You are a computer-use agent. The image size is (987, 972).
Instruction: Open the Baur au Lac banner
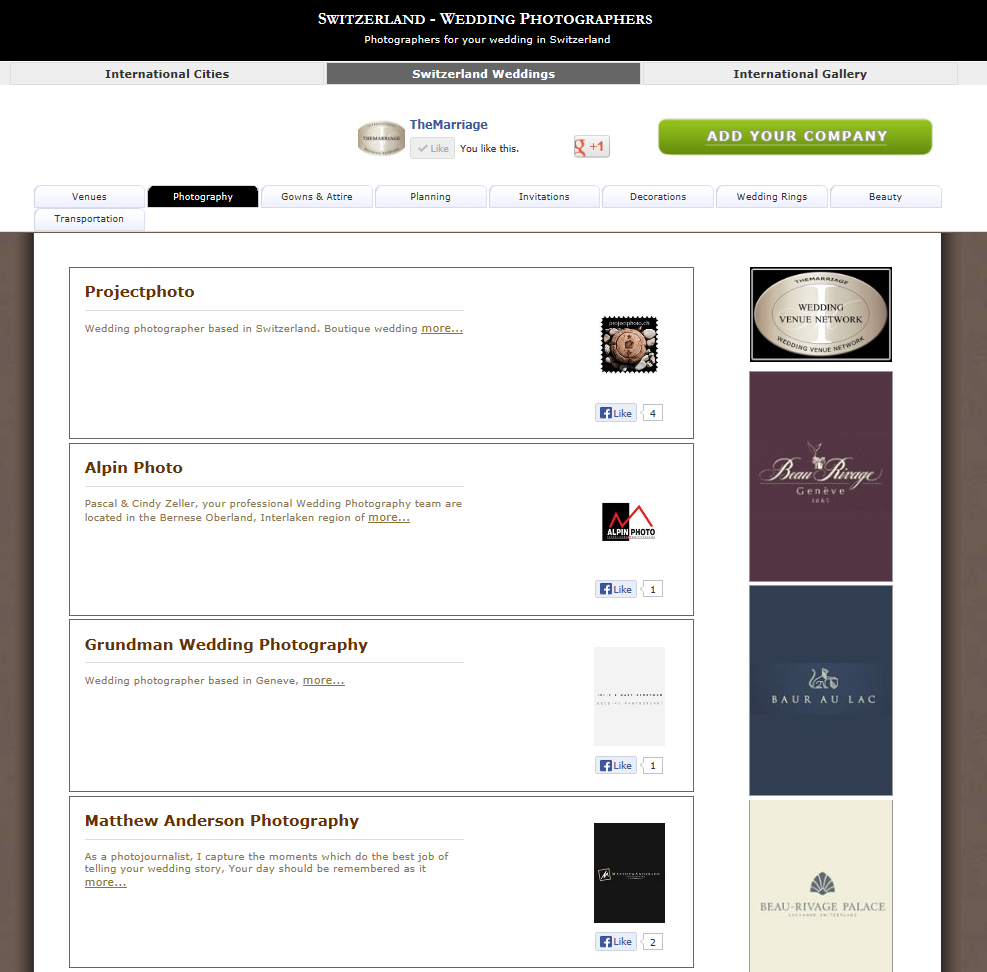(x=820, y=690)
